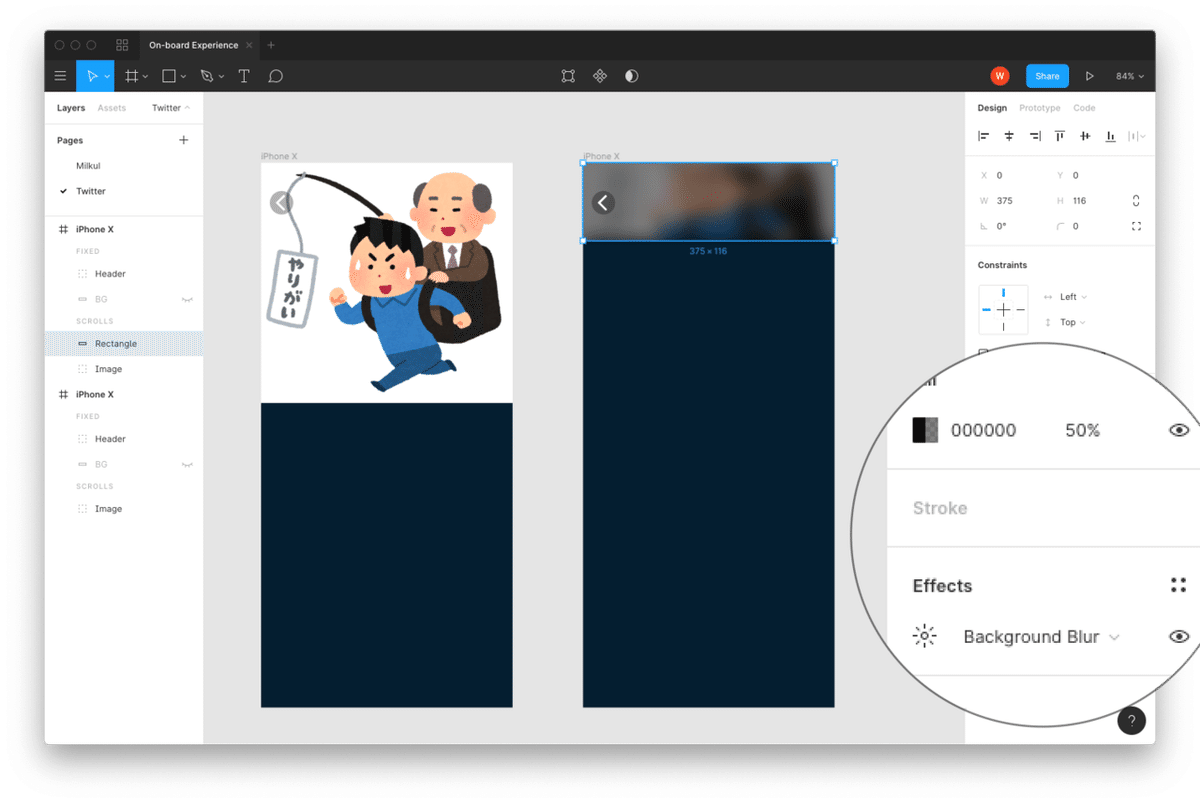Screen dimensions: 1200x803
Task: Select the Header layer above Rectangle
Action: (124, 274)
